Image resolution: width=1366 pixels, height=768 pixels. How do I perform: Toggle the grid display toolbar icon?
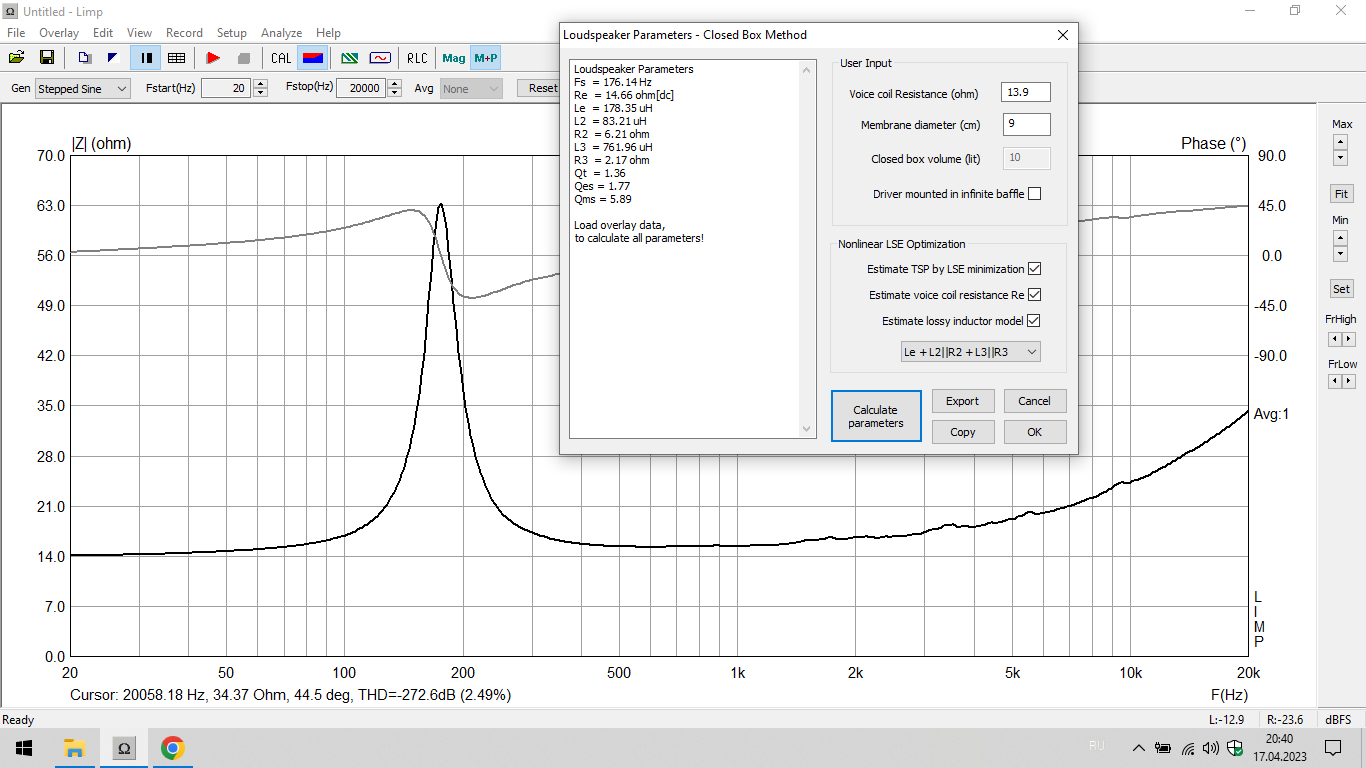tap(176, 58)
